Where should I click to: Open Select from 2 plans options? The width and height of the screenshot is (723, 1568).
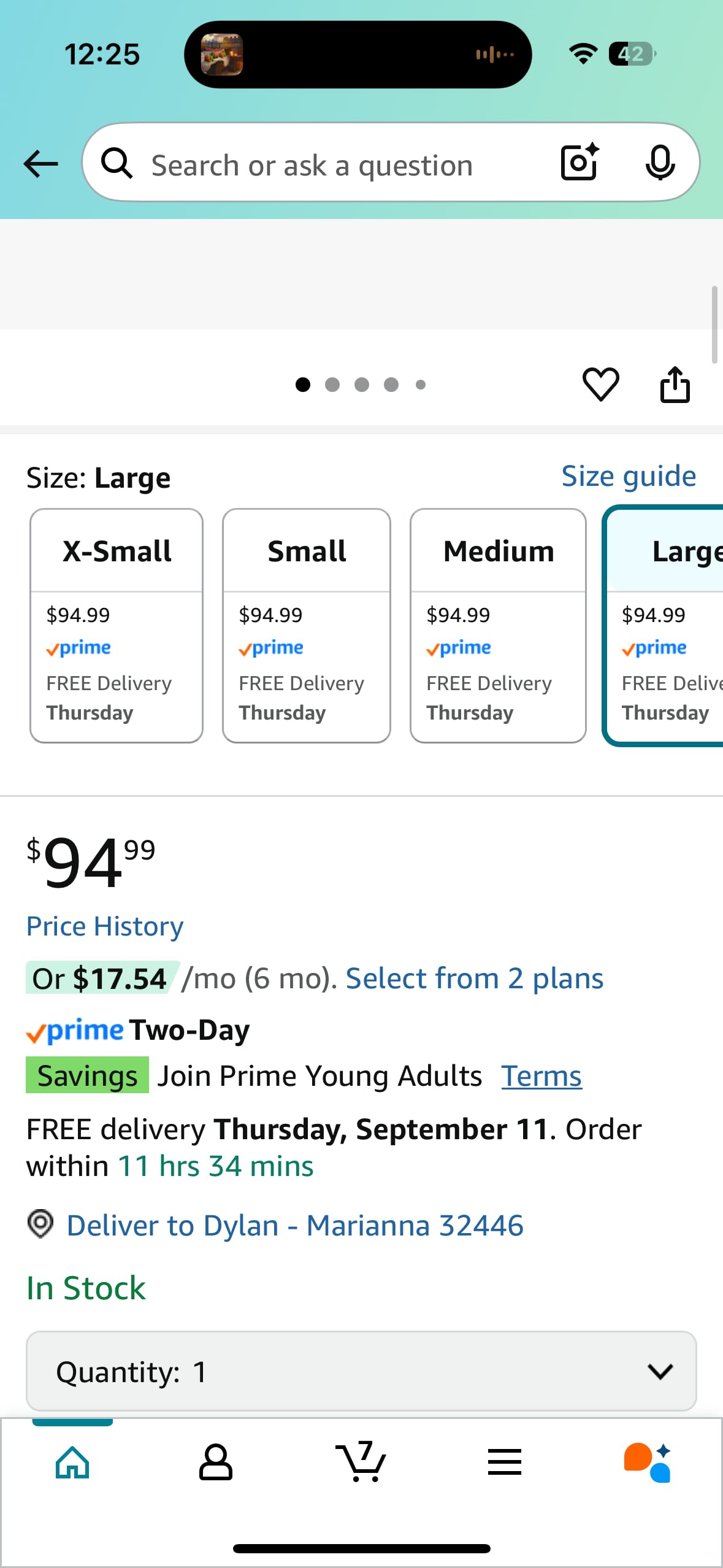[x=474, y=978]
